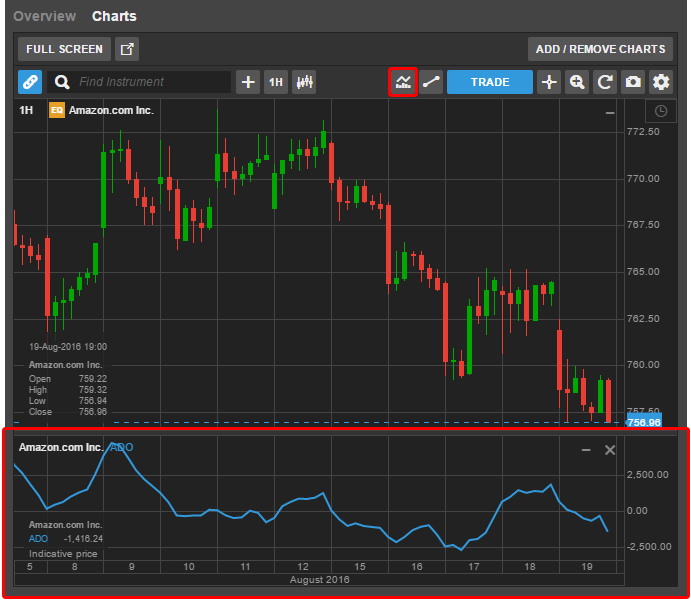Click ADD / REMOVE CHARTS button
Viewport: 691px width, 601px height.
(600, 49)
